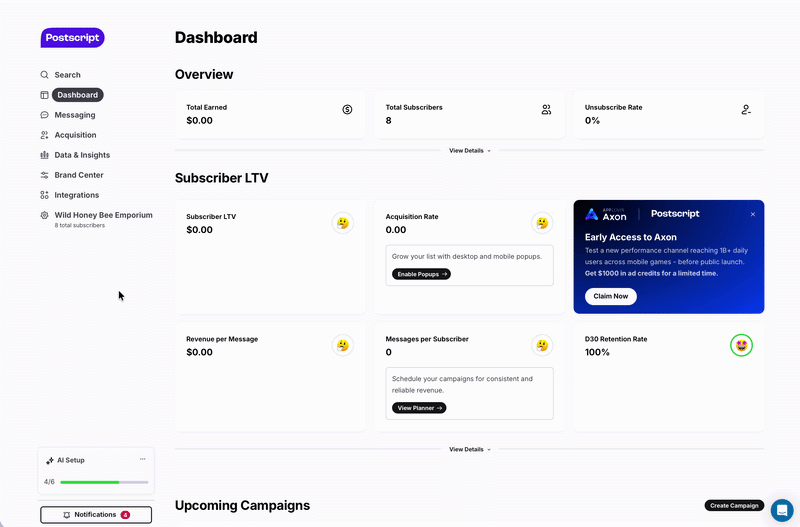Click Claim Now in Axon banner
The image size is (800, 527).
[611, 296]
